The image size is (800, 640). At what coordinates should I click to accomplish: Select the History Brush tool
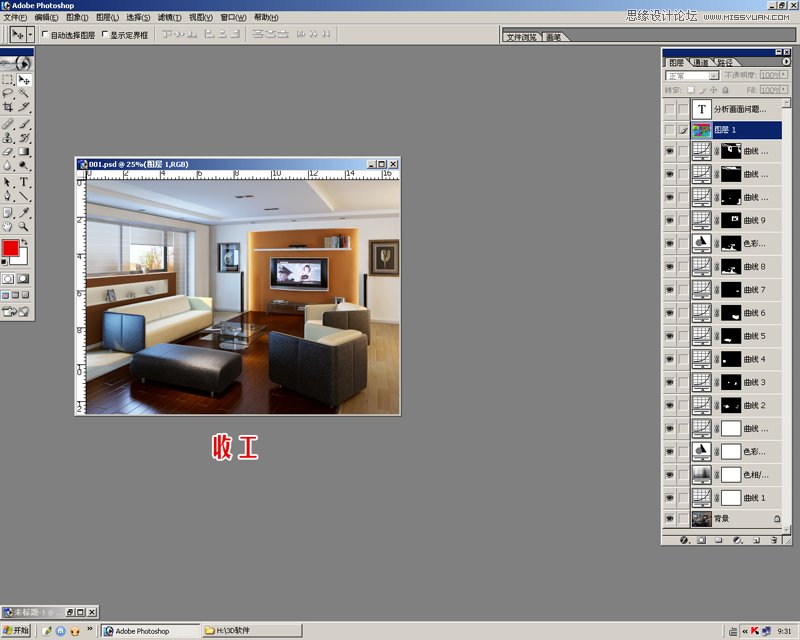[24, 138]
